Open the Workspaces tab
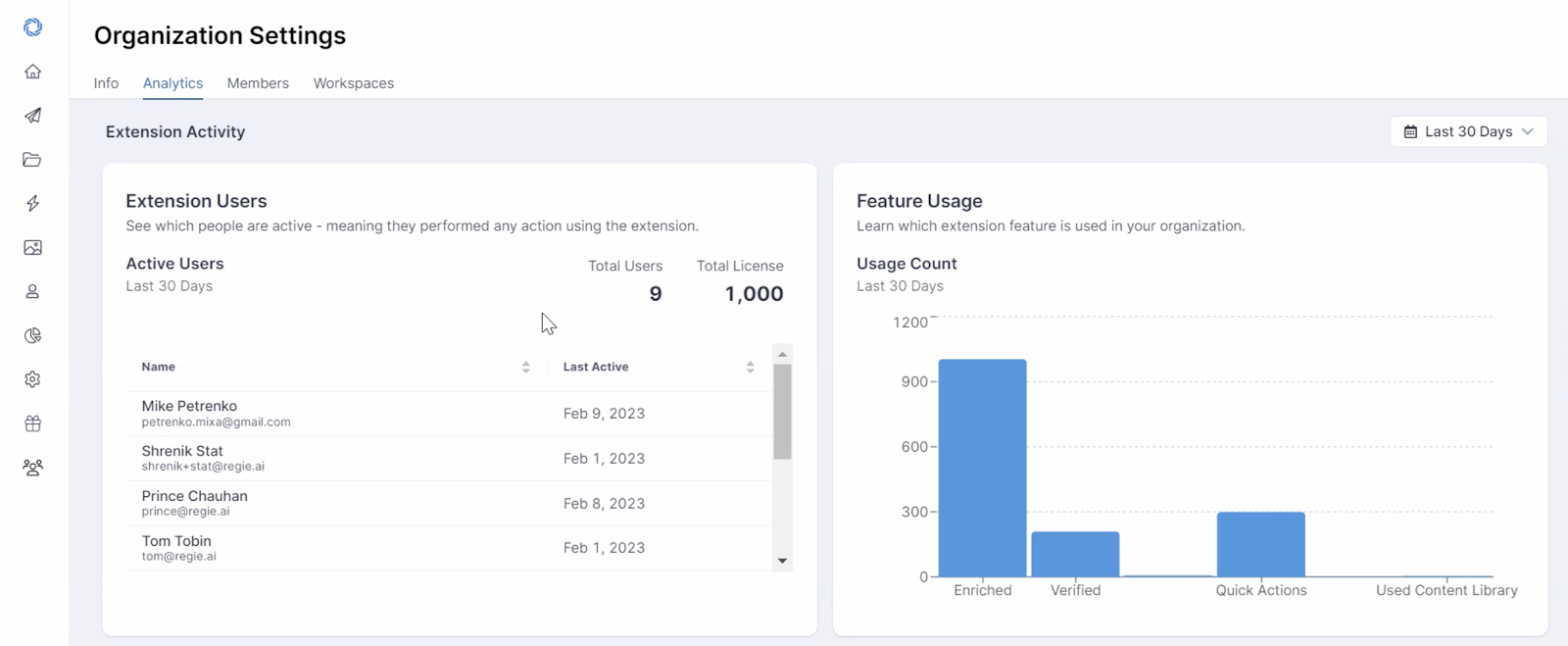Viewport: 1568px width, 646px height. click(x=354, y=83)
